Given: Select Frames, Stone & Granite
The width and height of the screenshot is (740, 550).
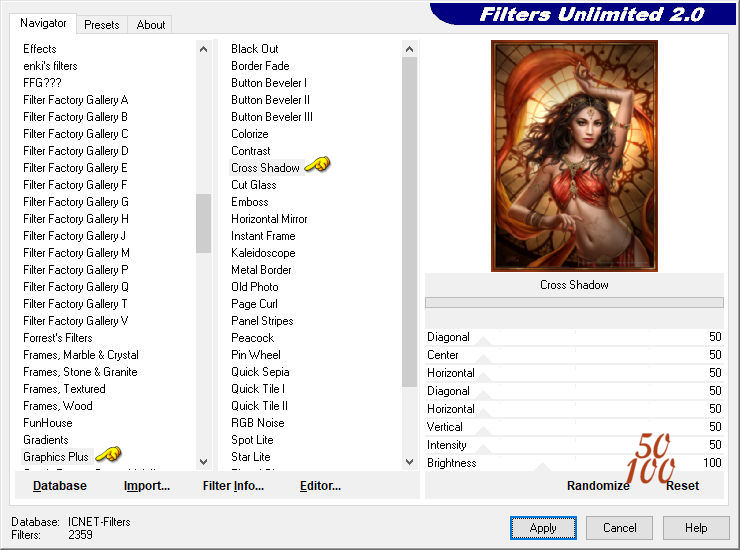Looking at the screenshot, I should (80, 372).
